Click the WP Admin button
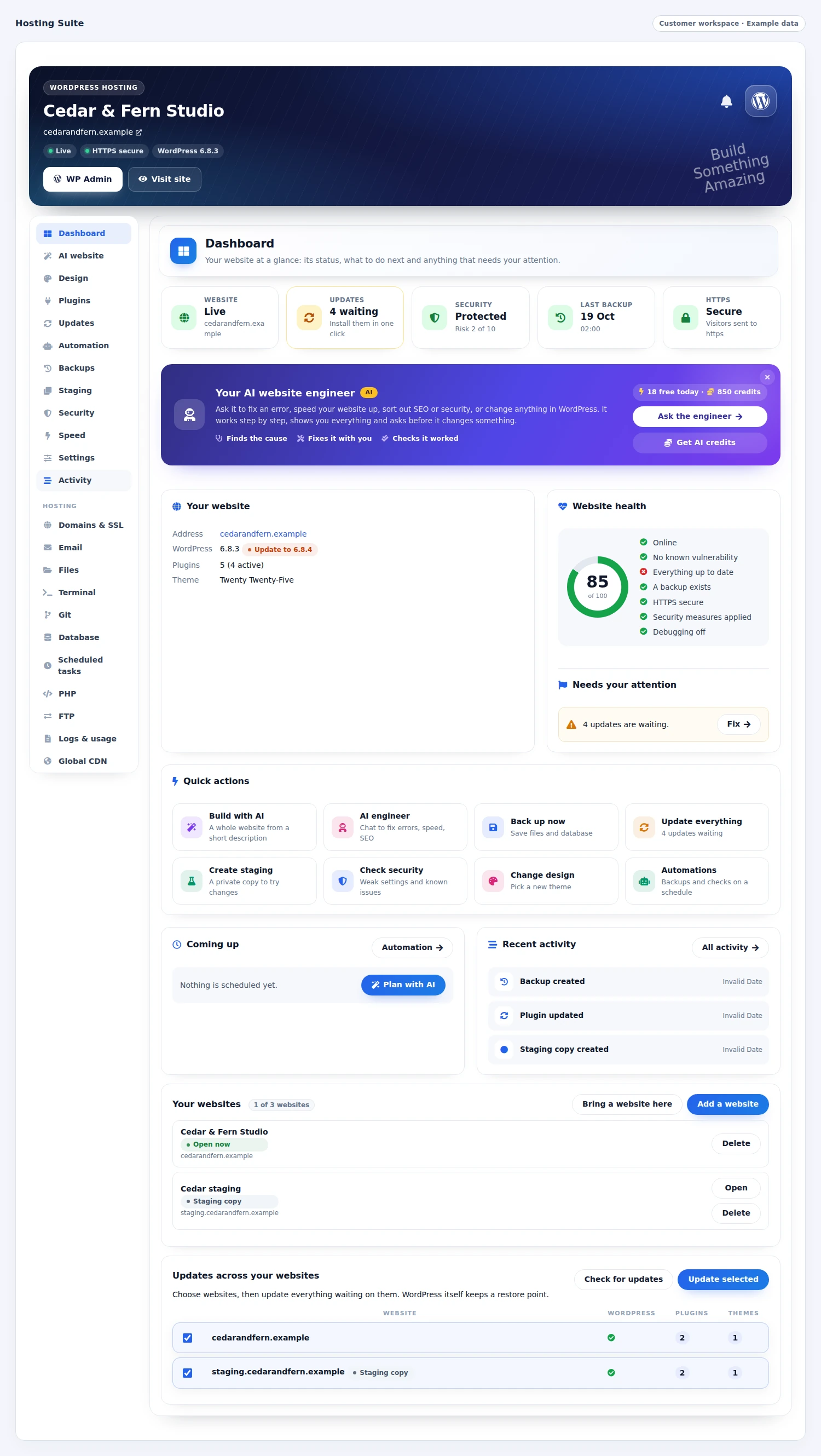The image size is (821, 1456). pos(83,179)
